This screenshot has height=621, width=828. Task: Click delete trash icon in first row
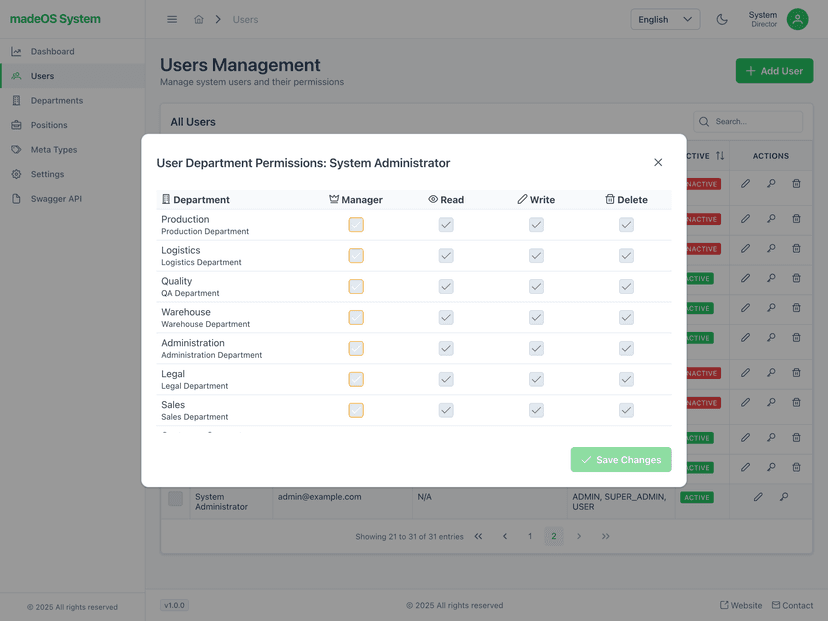(796, 184)
